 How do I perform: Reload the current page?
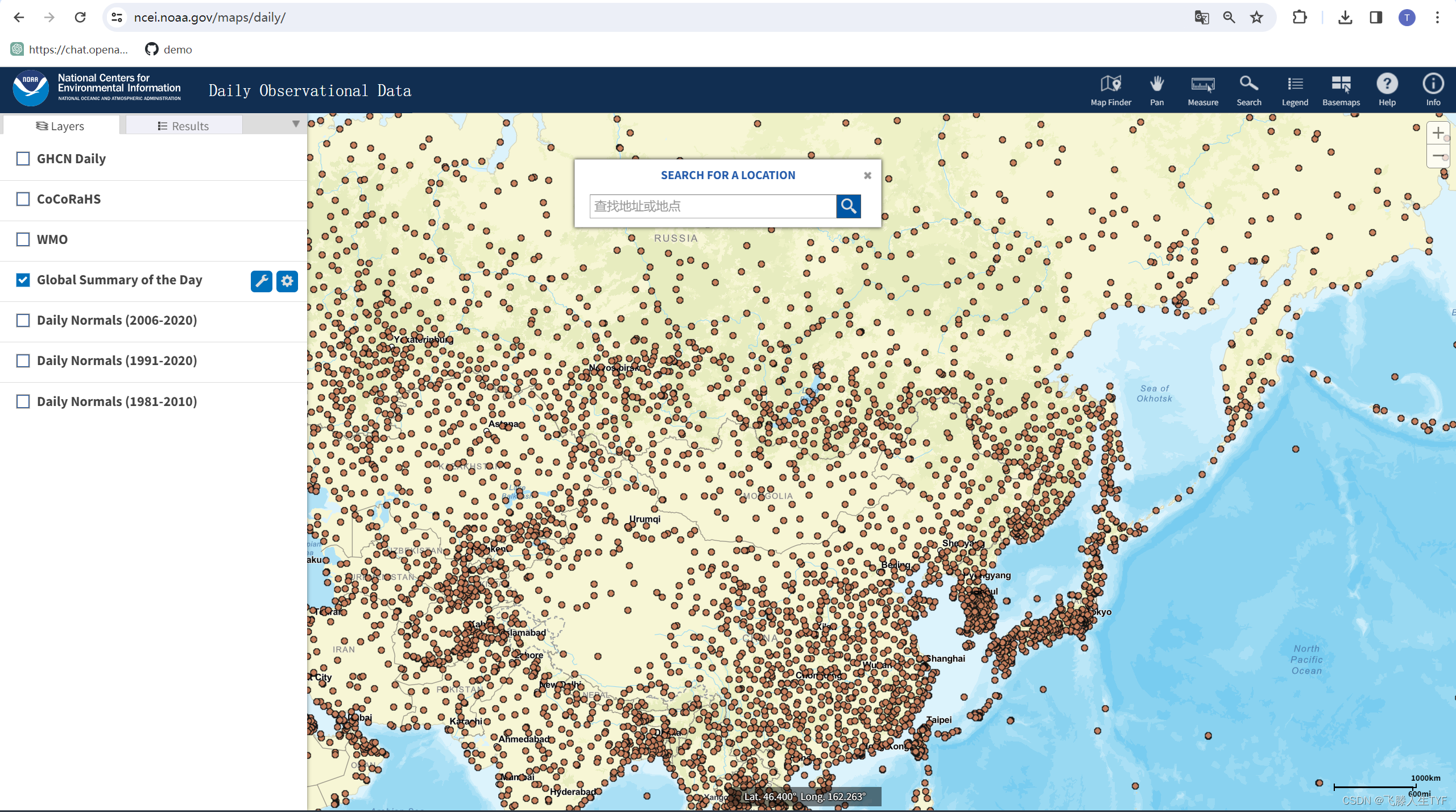pyautogui.click(x=80, y=17)
